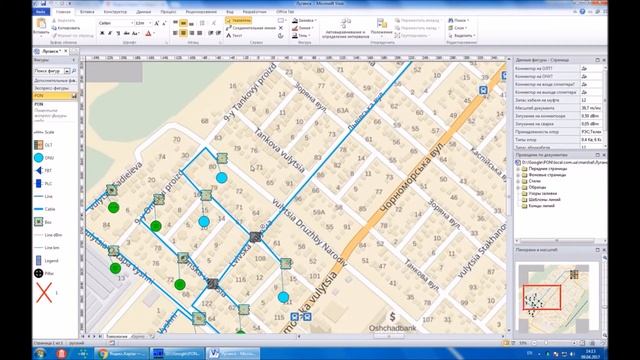Open the font color dropdown arrow

click(x=155, y=33)
